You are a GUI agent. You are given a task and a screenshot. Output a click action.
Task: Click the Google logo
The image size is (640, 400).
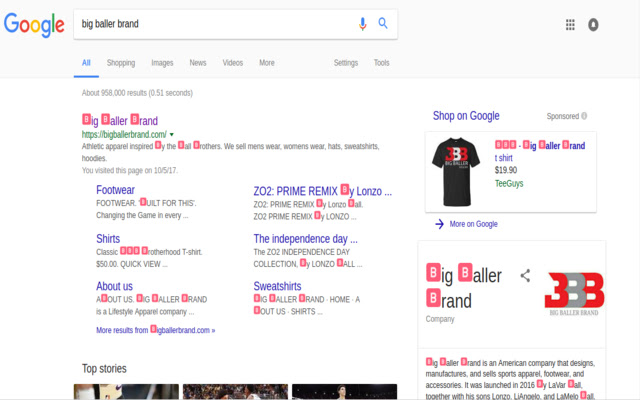coord(34,24)
